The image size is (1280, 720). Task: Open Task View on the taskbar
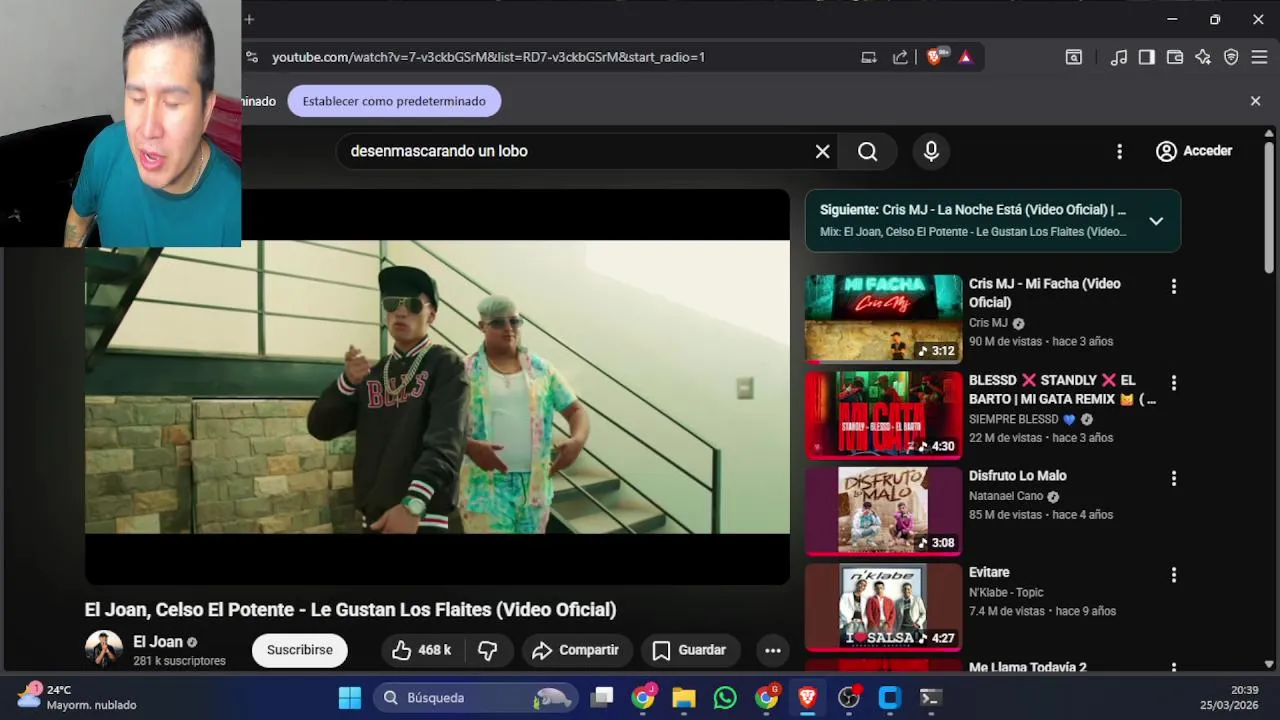click(x=602, y=698)
